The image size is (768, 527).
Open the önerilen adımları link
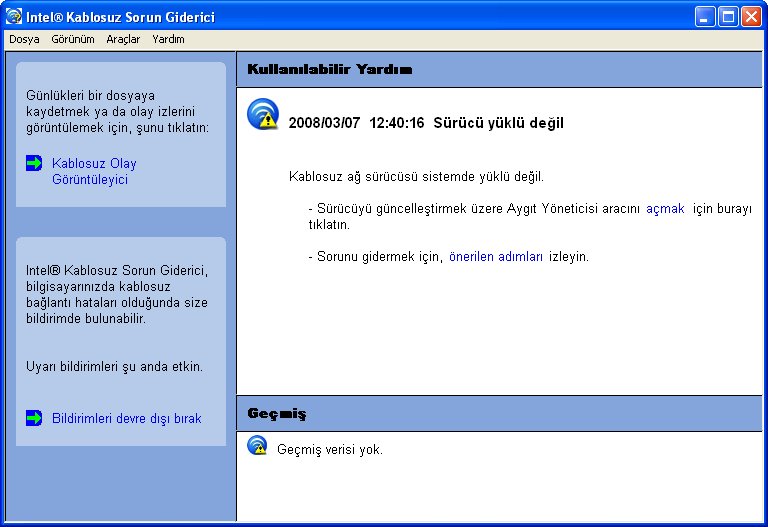coord(496,257)
